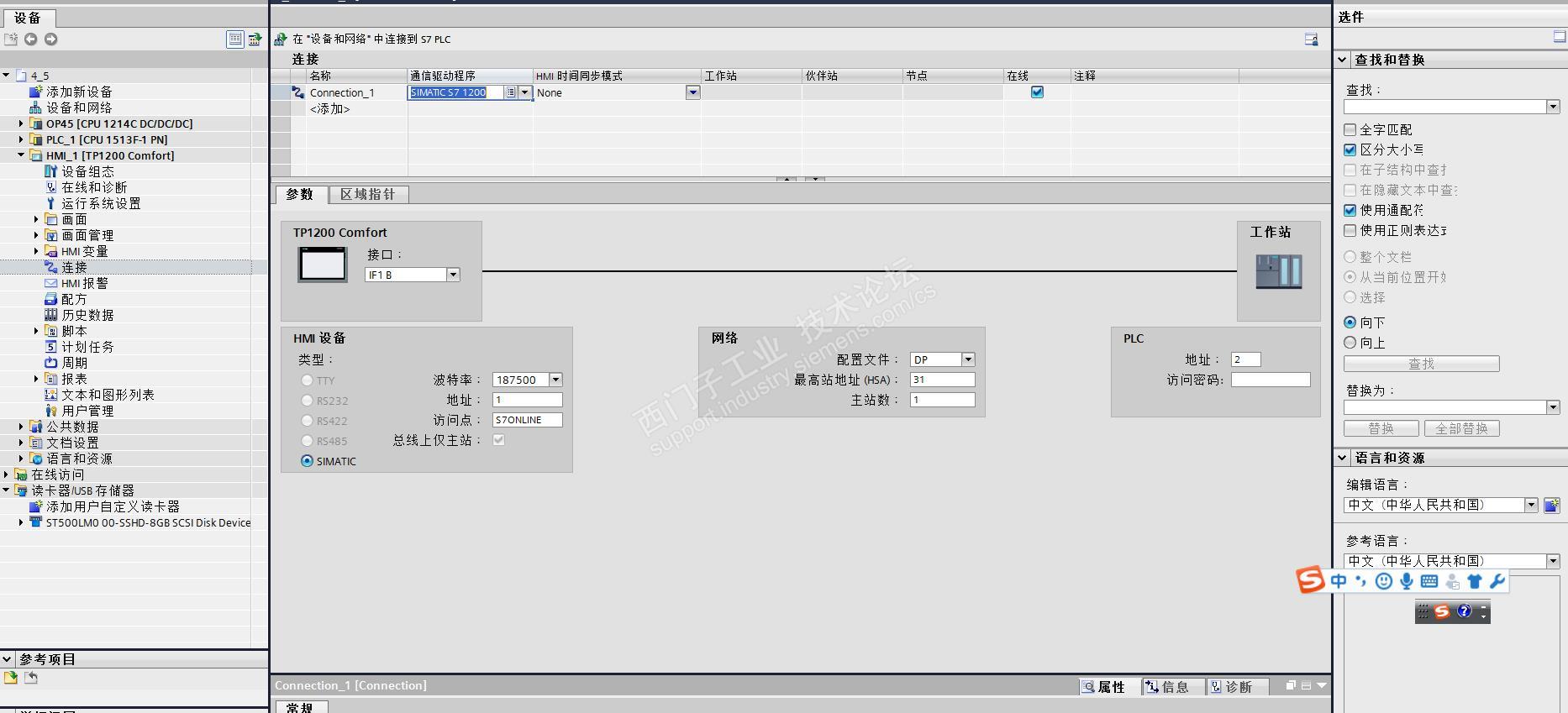The height and width of the screenshot is (713, 1568).
Task: Open the network profile DP dropdown
Action: pos(968,359)
